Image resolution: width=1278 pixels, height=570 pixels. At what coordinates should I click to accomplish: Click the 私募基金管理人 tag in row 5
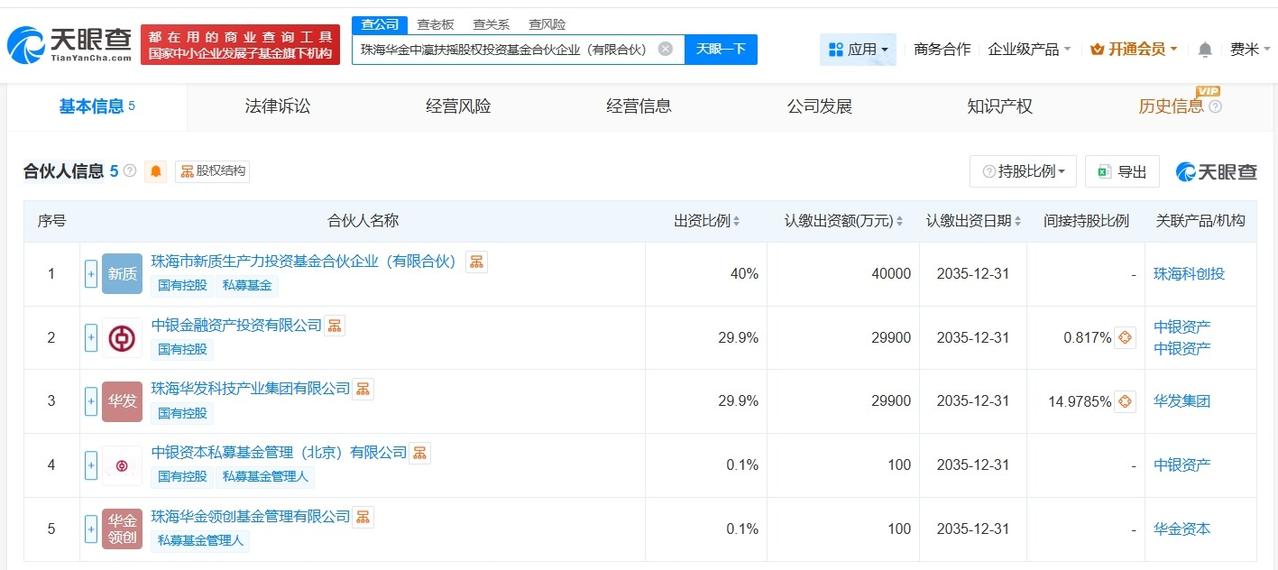coord(201,540)
